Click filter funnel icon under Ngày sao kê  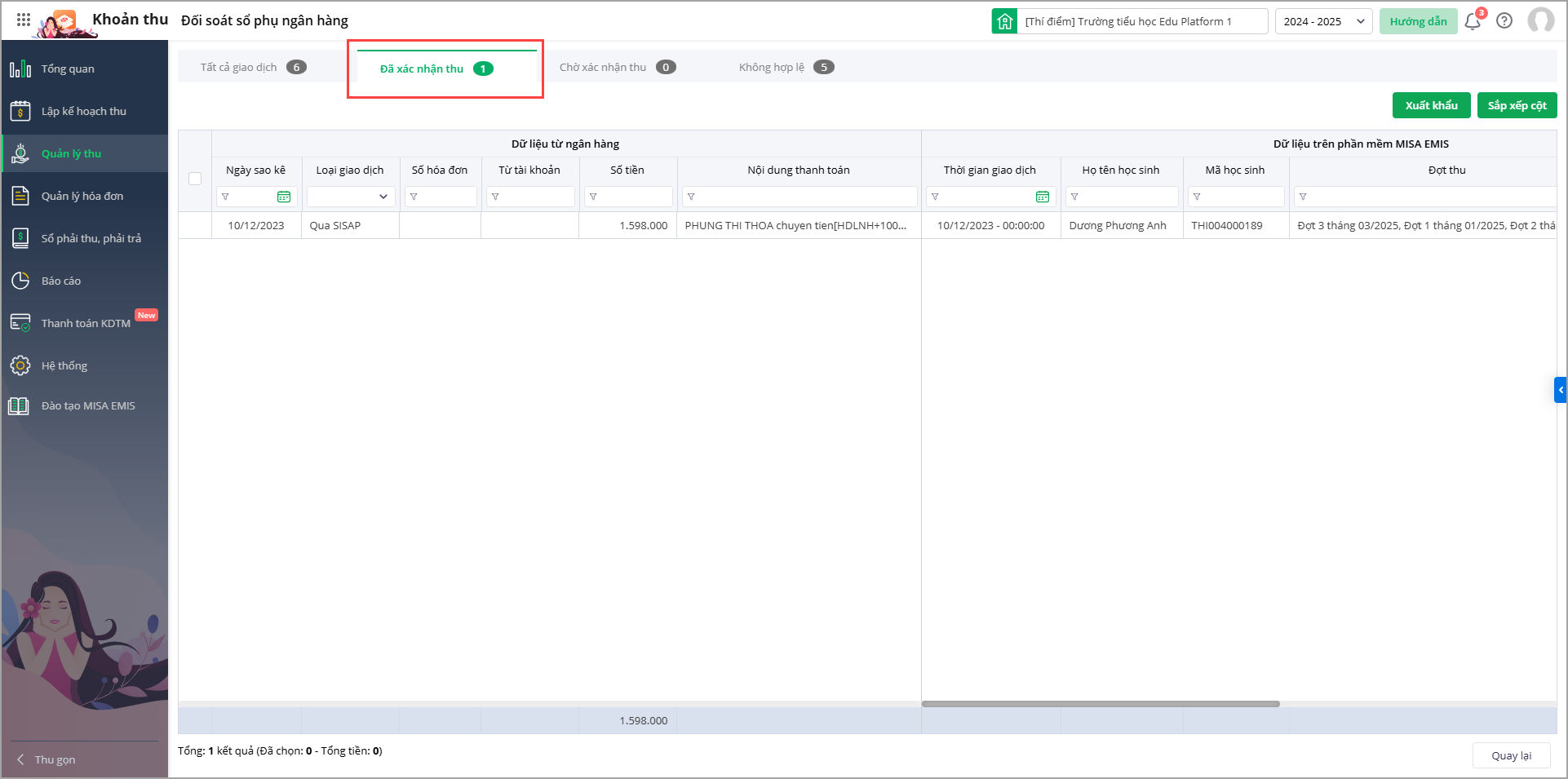click(225, 197)
